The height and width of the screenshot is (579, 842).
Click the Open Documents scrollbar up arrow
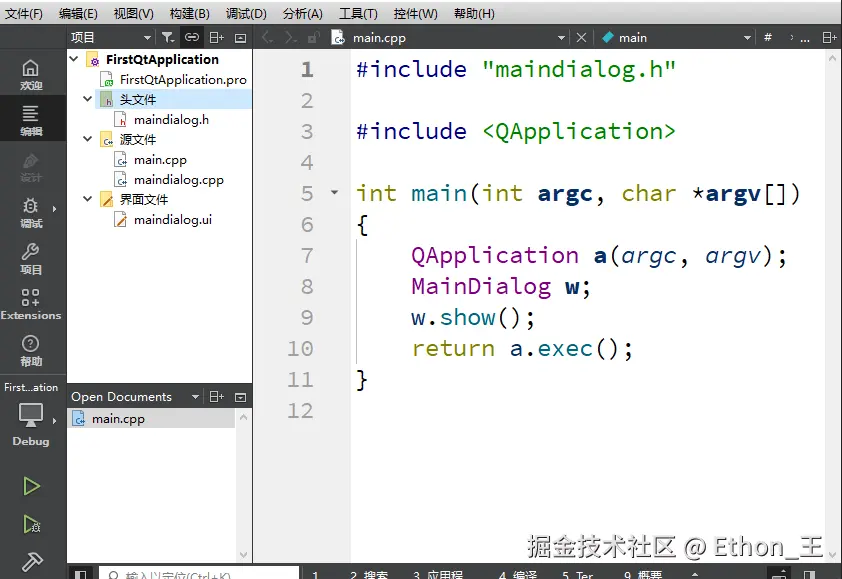pos(243,417)
